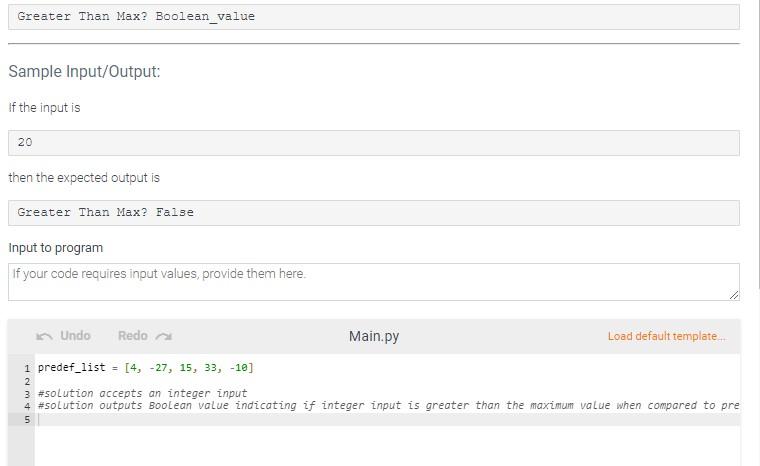Place cursor on empty code line 5

click(x=388, y=419)
